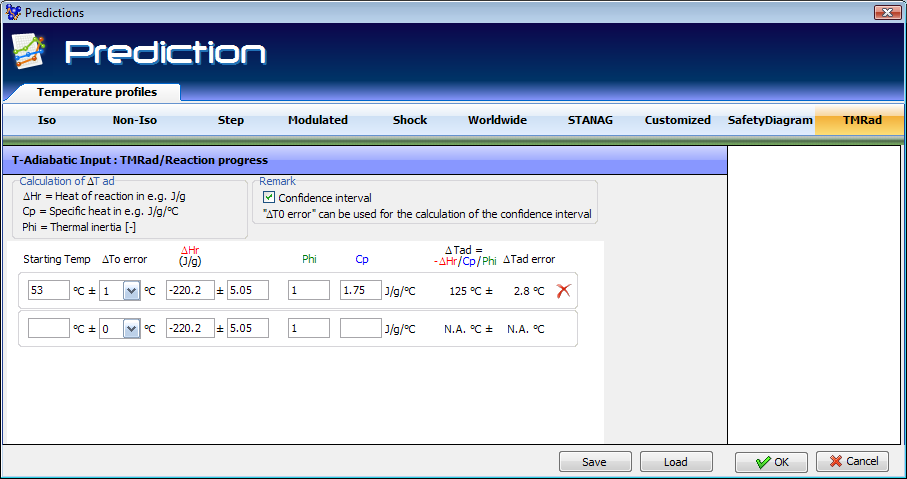Click the N.A. °C ± ΔTad value

469,329
